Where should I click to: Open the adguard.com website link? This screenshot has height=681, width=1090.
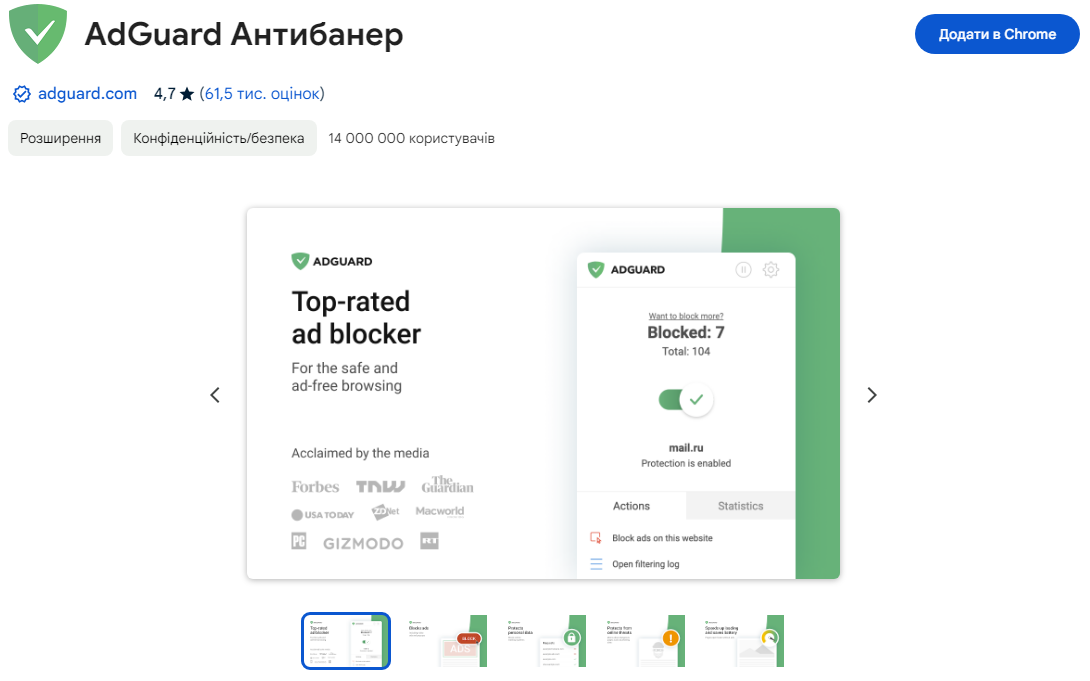click(x=84, y=93)
